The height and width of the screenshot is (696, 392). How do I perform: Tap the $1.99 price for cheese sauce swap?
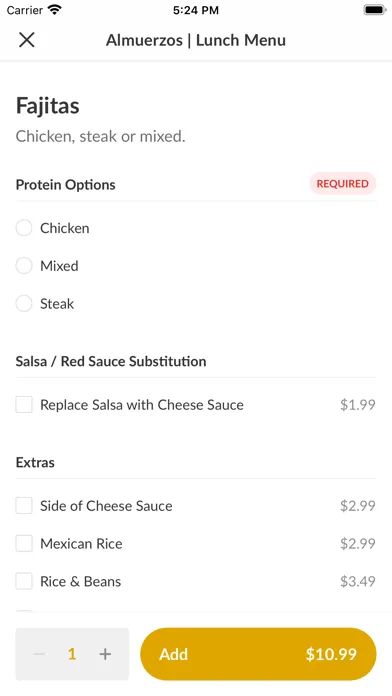358,404
